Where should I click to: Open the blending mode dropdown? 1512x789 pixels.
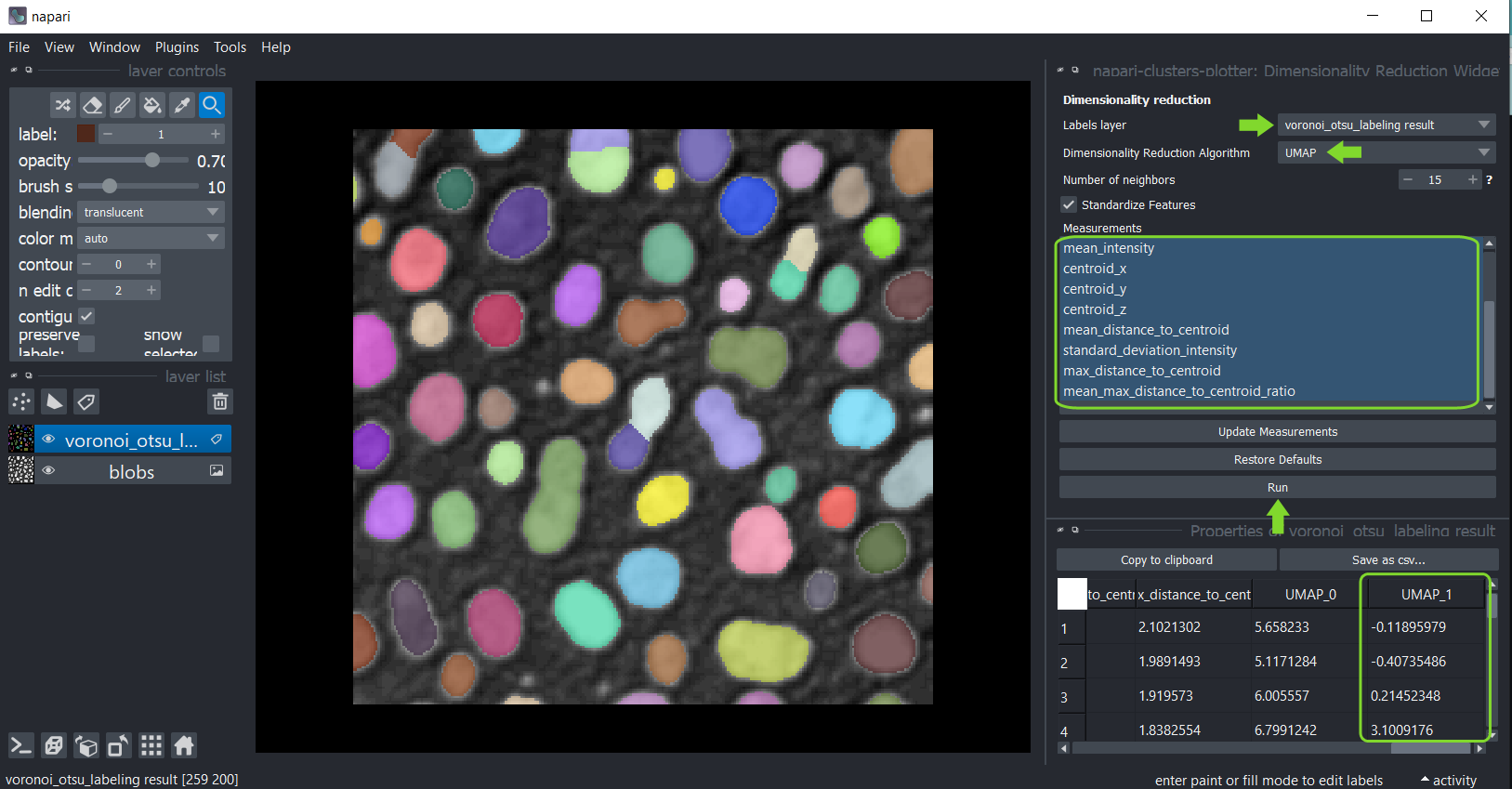coord(151,212)
